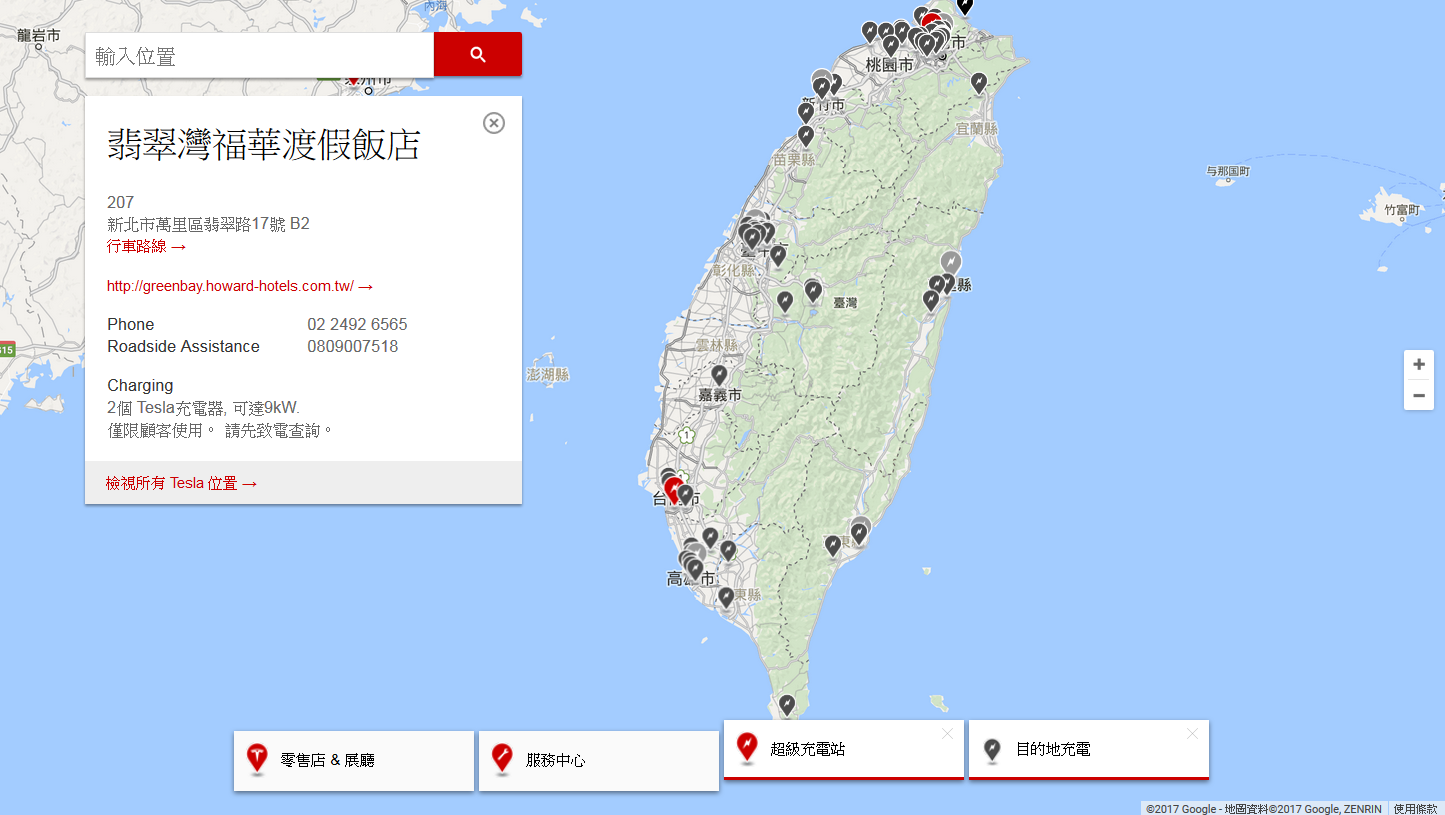Close the 翡翠灣福華渡假飯店 info panel
This screenshot has width=1445, height=815.
coord(494,123)
